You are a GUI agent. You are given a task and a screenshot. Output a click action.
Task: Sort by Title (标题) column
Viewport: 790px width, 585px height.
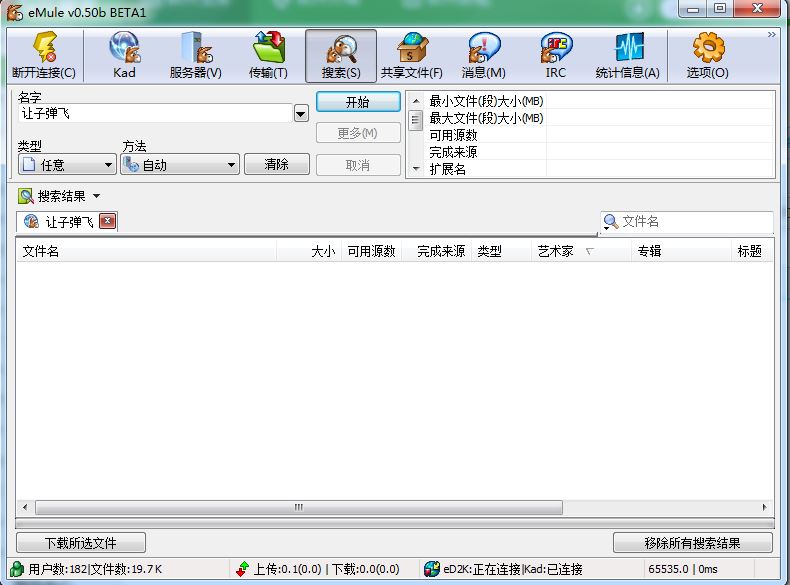click(752, 251)
